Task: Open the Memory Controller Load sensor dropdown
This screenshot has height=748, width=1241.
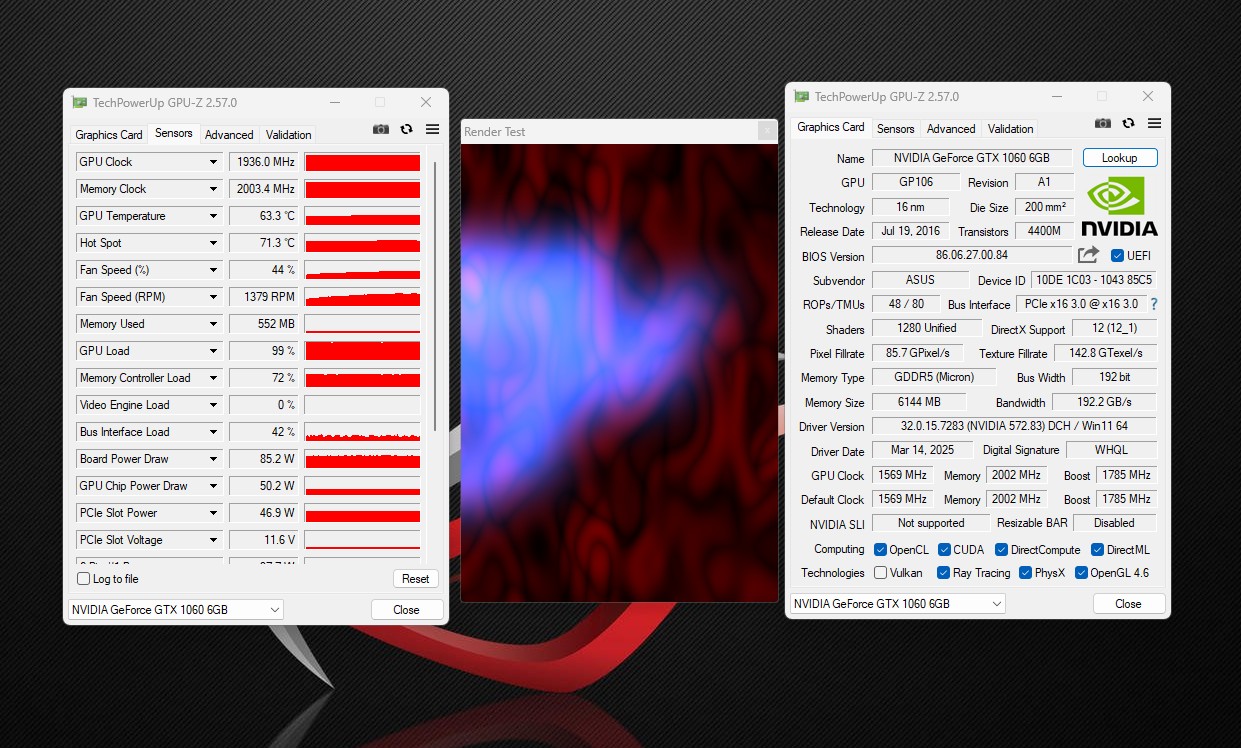Action: pyautogui.click(x=213, y=378)
